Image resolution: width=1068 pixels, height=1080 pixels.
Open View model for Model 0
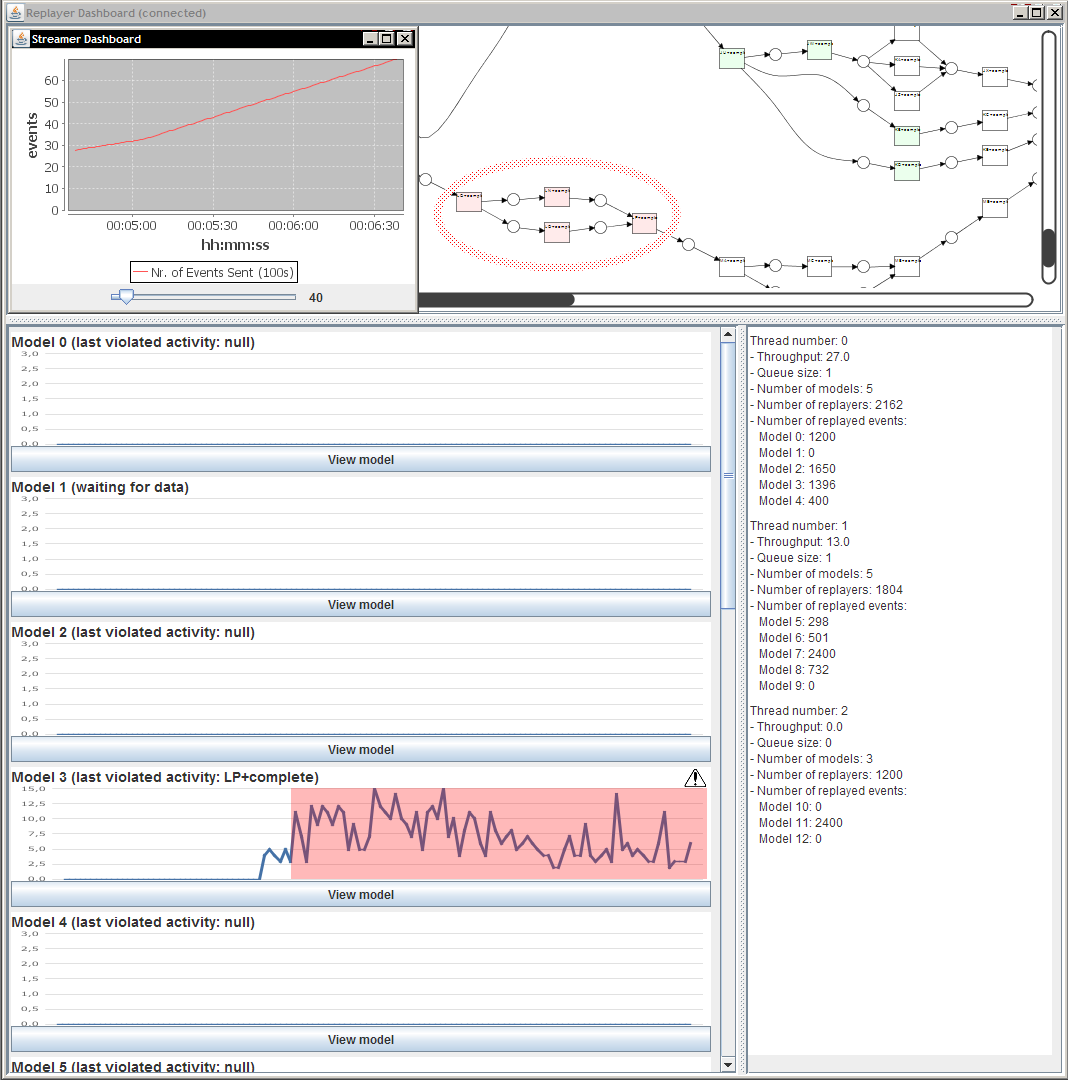pyautogui.click(x=361, y=459)
